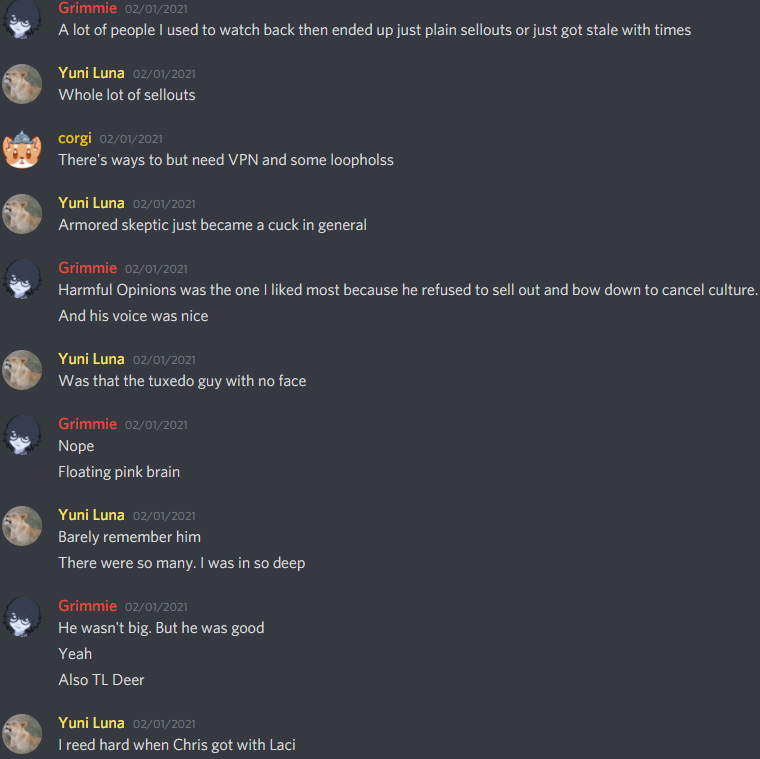Open Yuni Luna's avatar beside 'Barely remember him'
The image size is (760, 759).
pyautogui.click(x=22, y=526)
